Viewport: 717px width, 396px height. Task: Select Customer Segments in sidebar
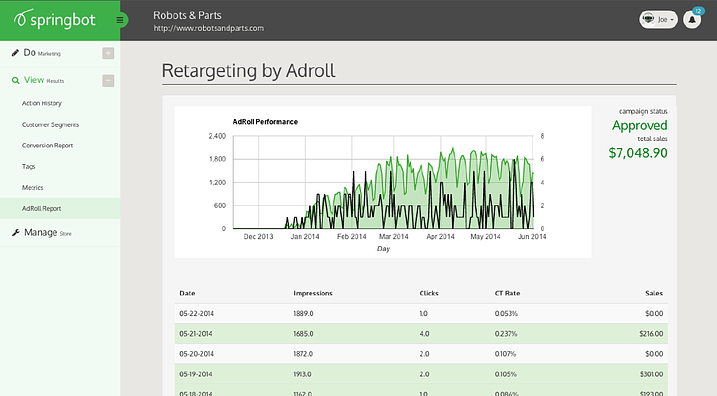pyautogui.click(x=50, y=124)
